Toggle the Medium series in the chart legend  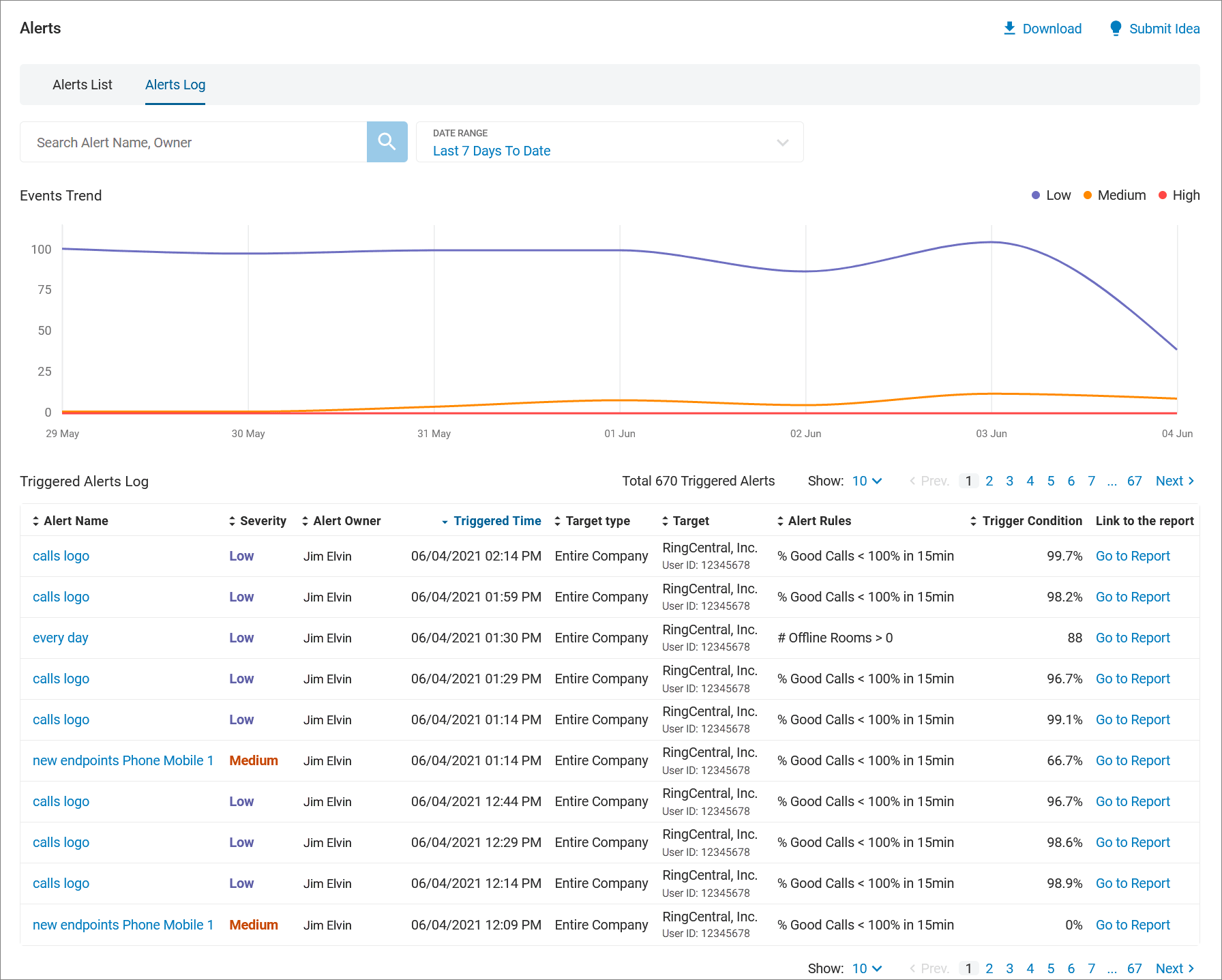point(1114,195)
